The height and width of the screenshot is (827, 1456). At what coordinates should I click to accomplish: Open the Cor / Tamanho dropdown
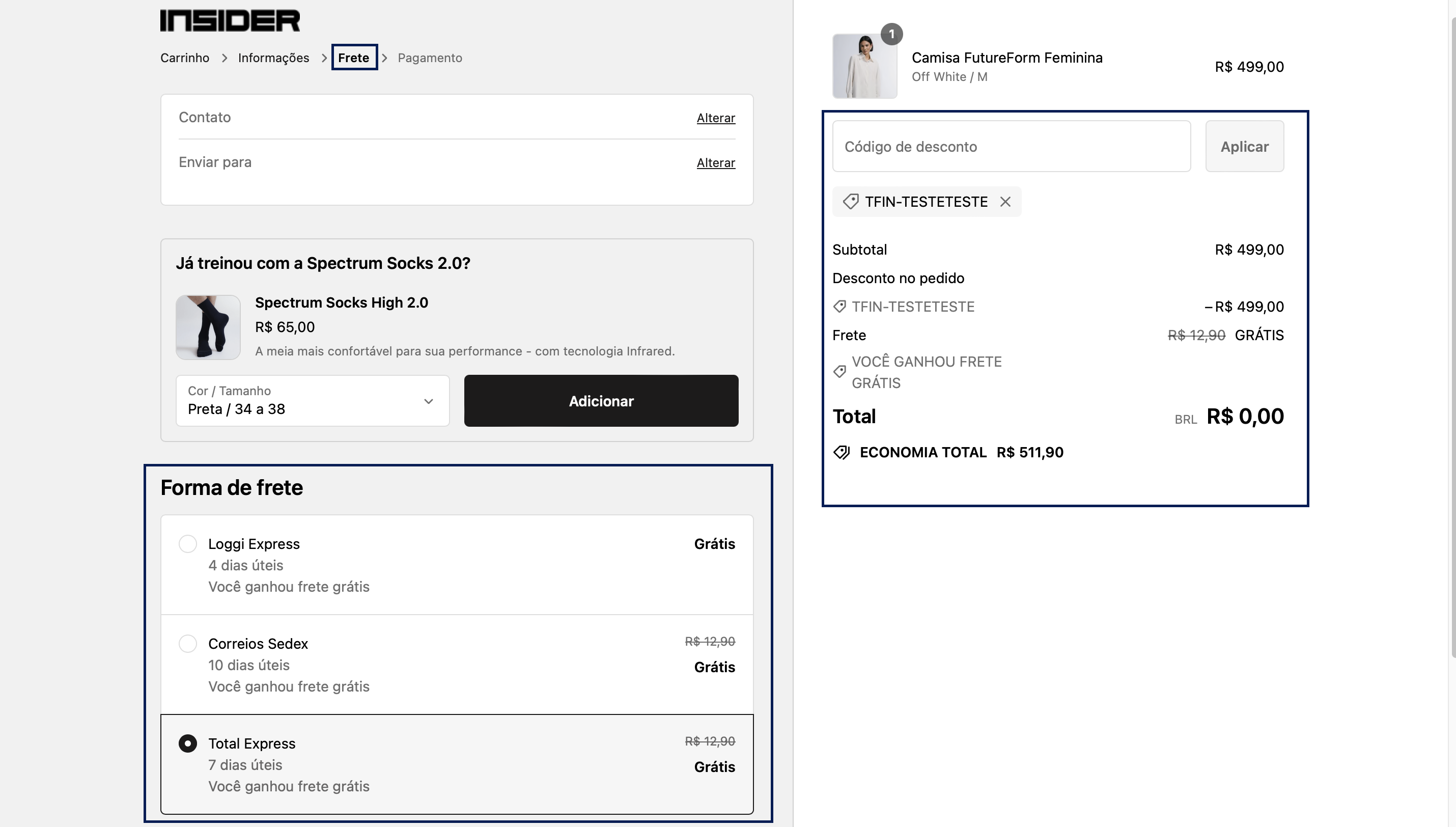(313, 401)
